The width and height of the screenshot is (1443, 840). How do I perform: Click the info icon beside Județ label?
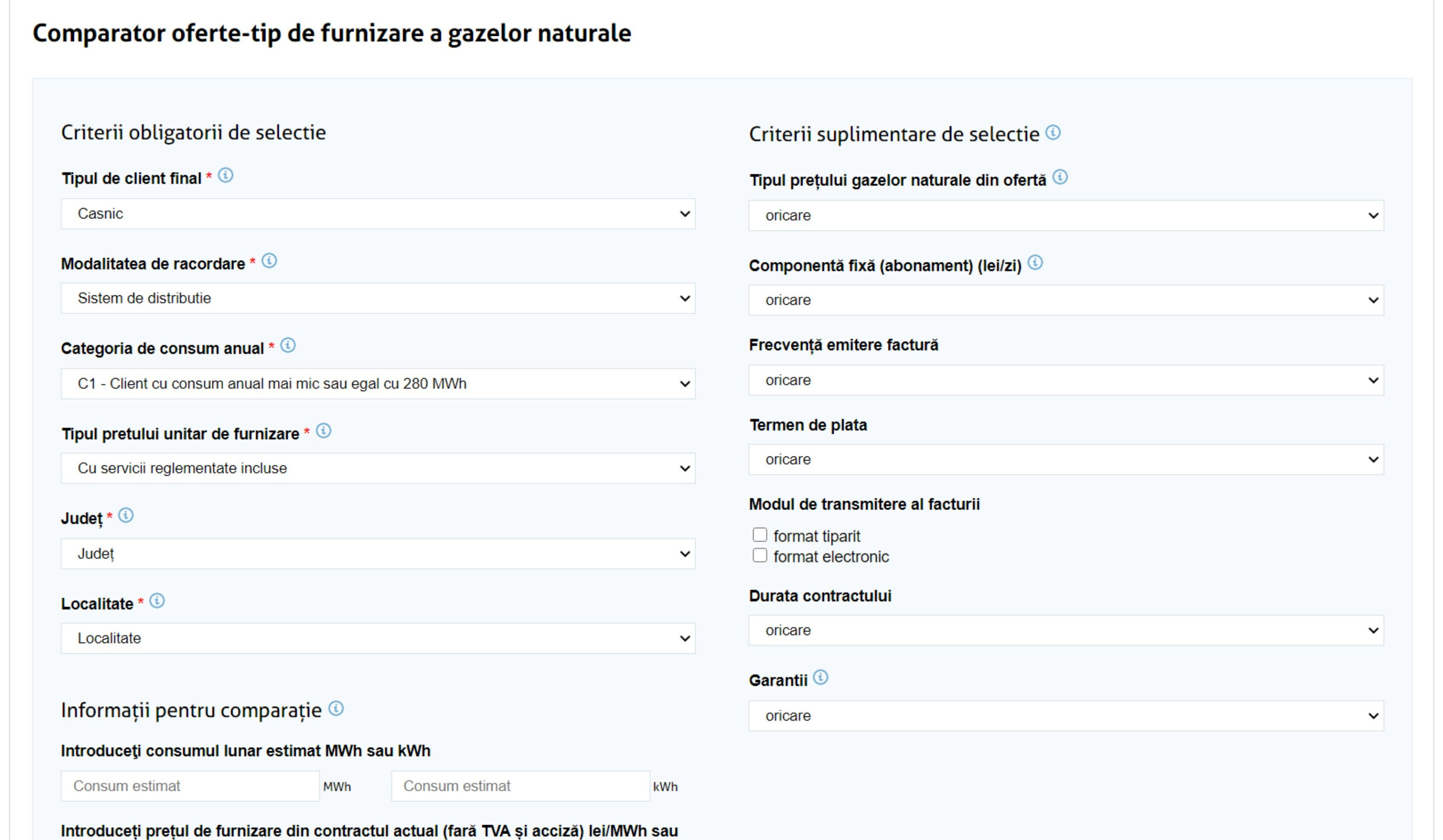126,516
